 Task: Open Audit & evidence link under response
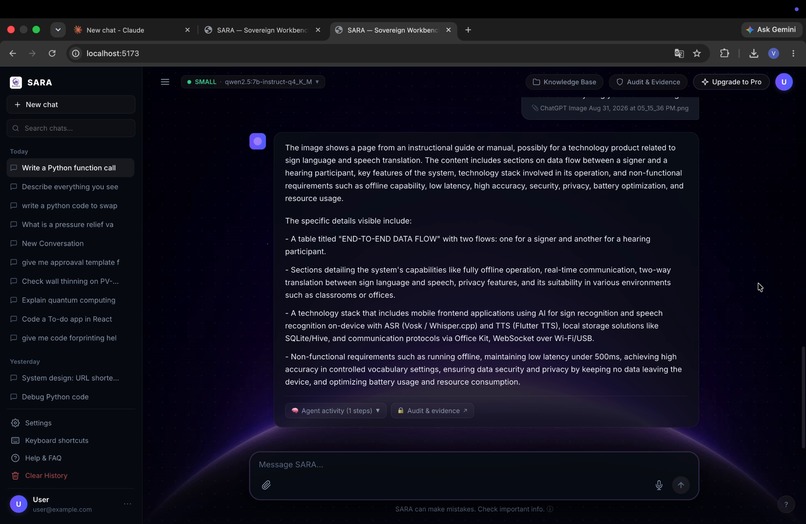coord(432,411)
